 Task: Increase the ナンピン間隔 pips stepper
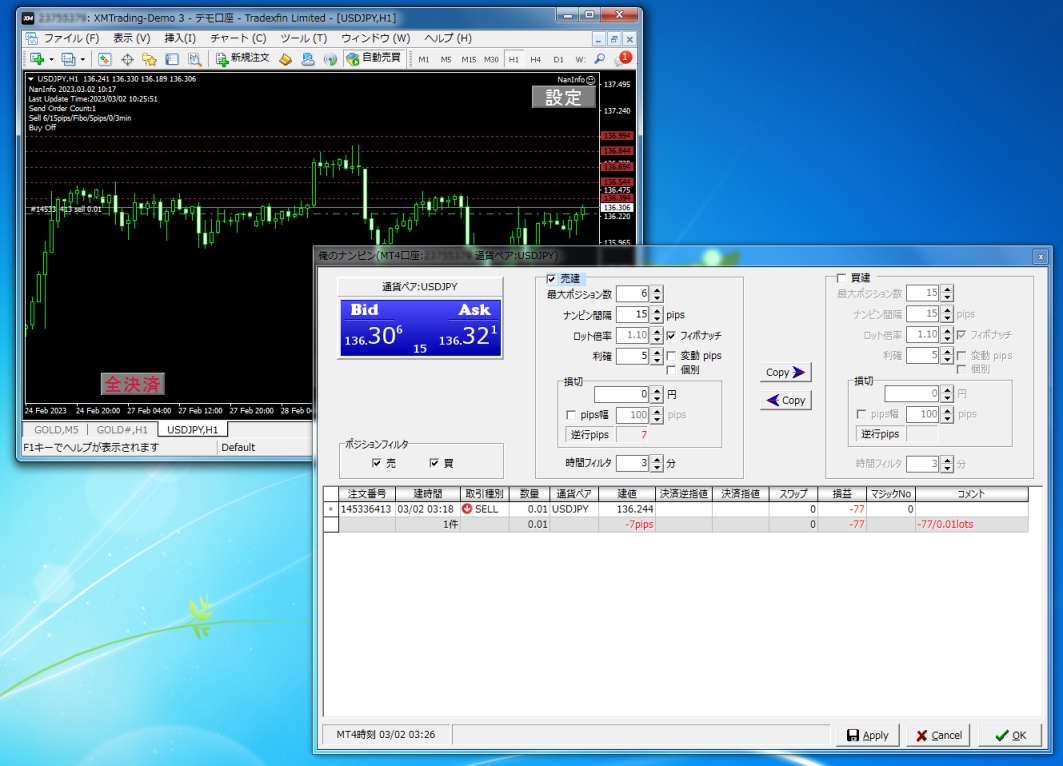coord(657,310)
